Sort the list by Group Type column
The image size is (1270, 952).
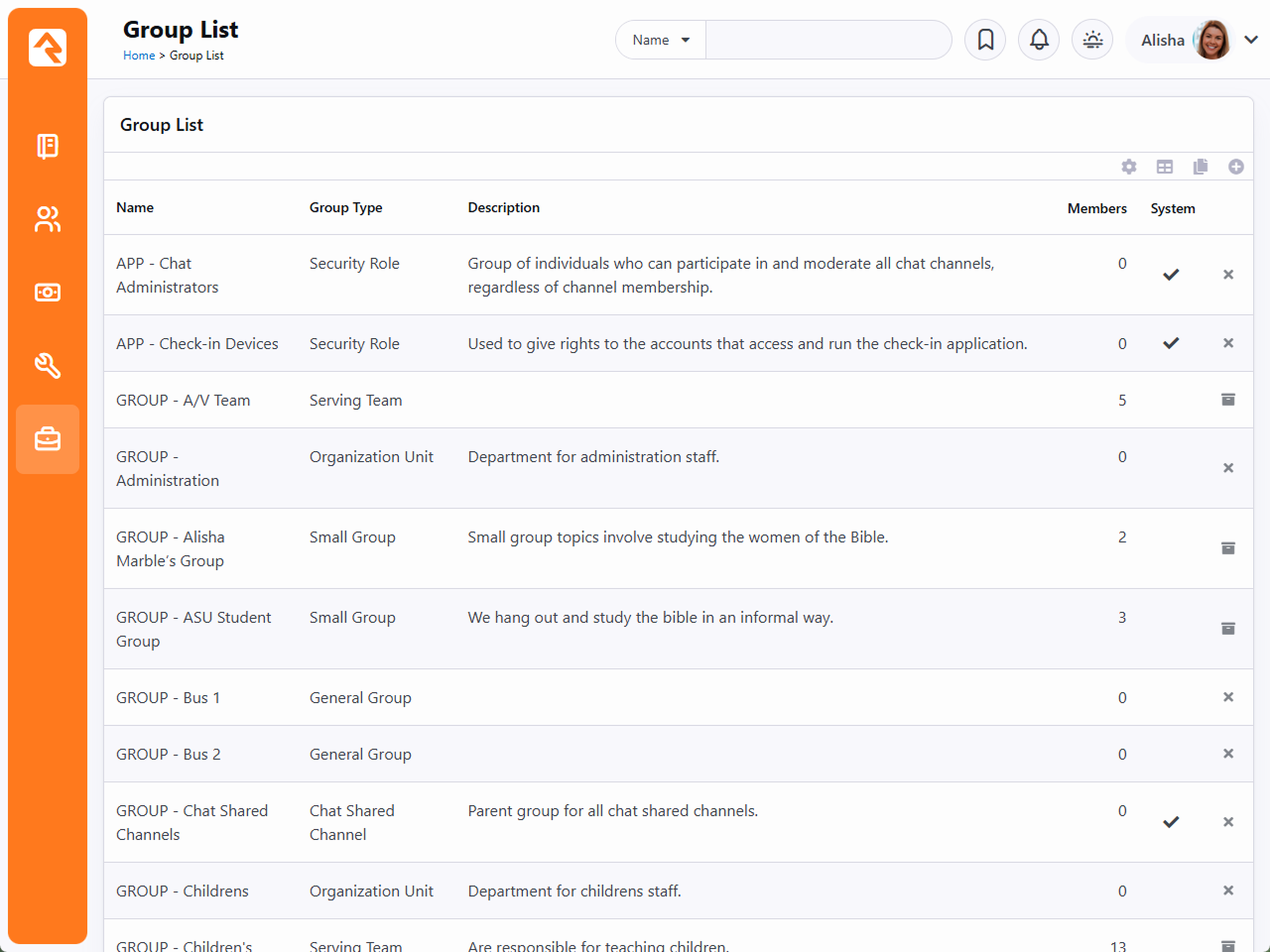tap(345, 207)
